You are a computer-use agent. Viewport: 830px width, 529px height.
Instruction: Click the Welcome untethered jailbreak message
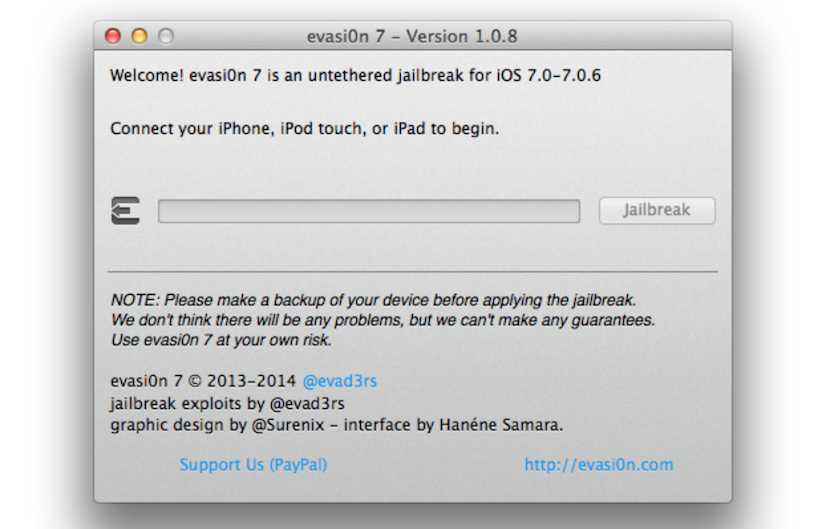355,75
